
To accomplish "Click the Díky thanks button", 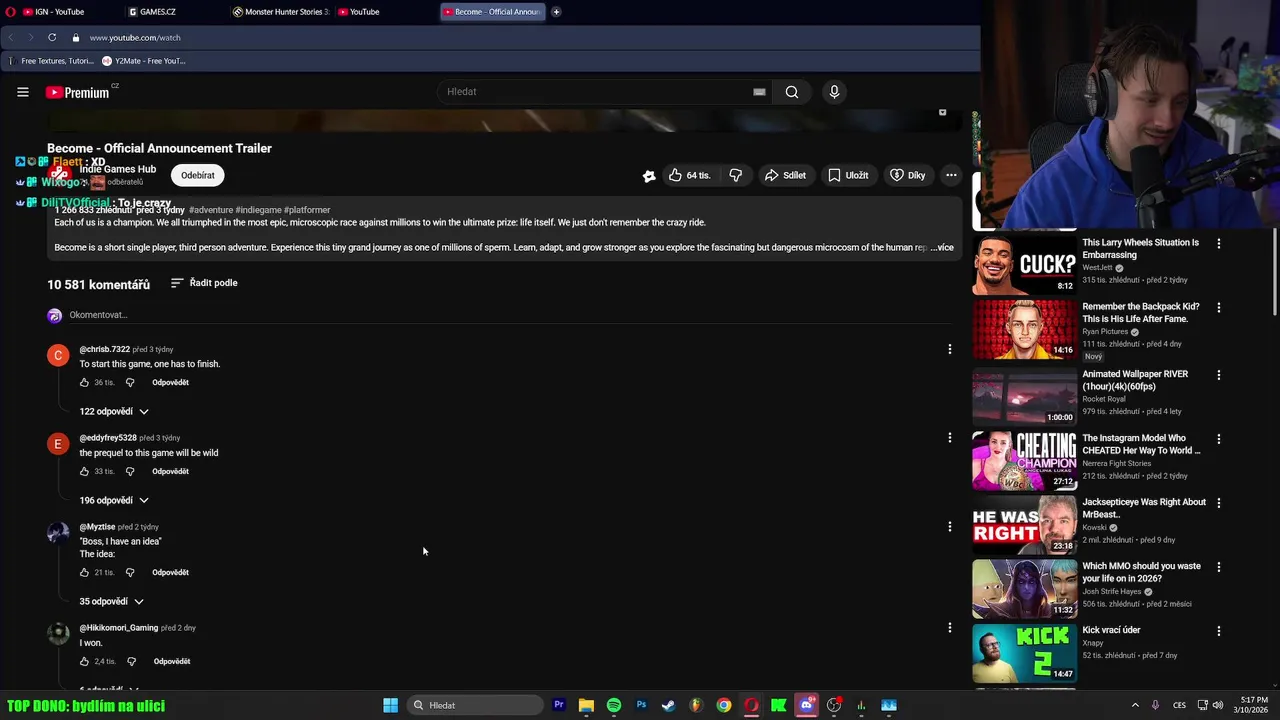I will (908, 175).
